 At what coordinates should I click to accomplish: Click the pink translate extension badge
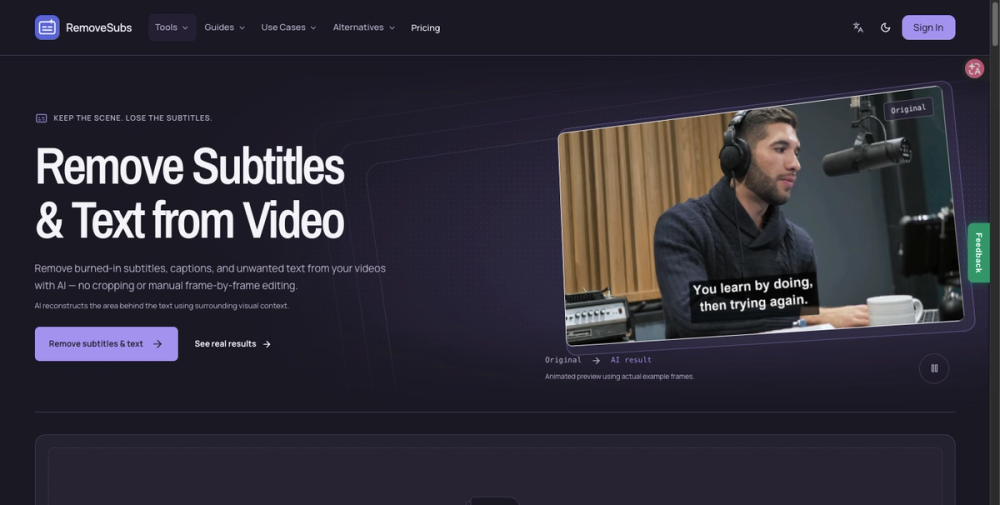(974, 69)
